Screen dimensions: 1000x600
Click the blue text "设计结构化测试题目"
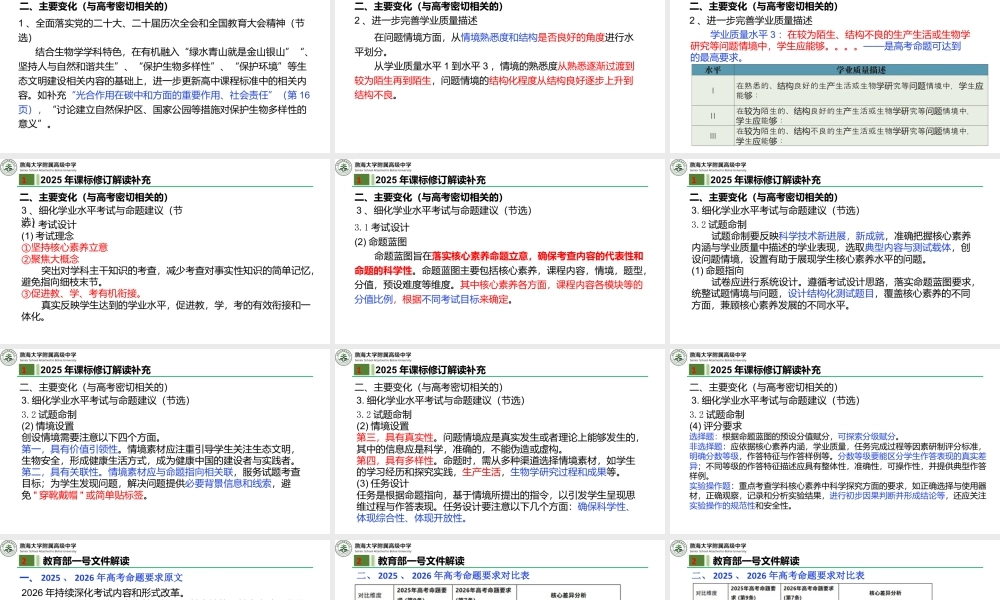(831, 293)
